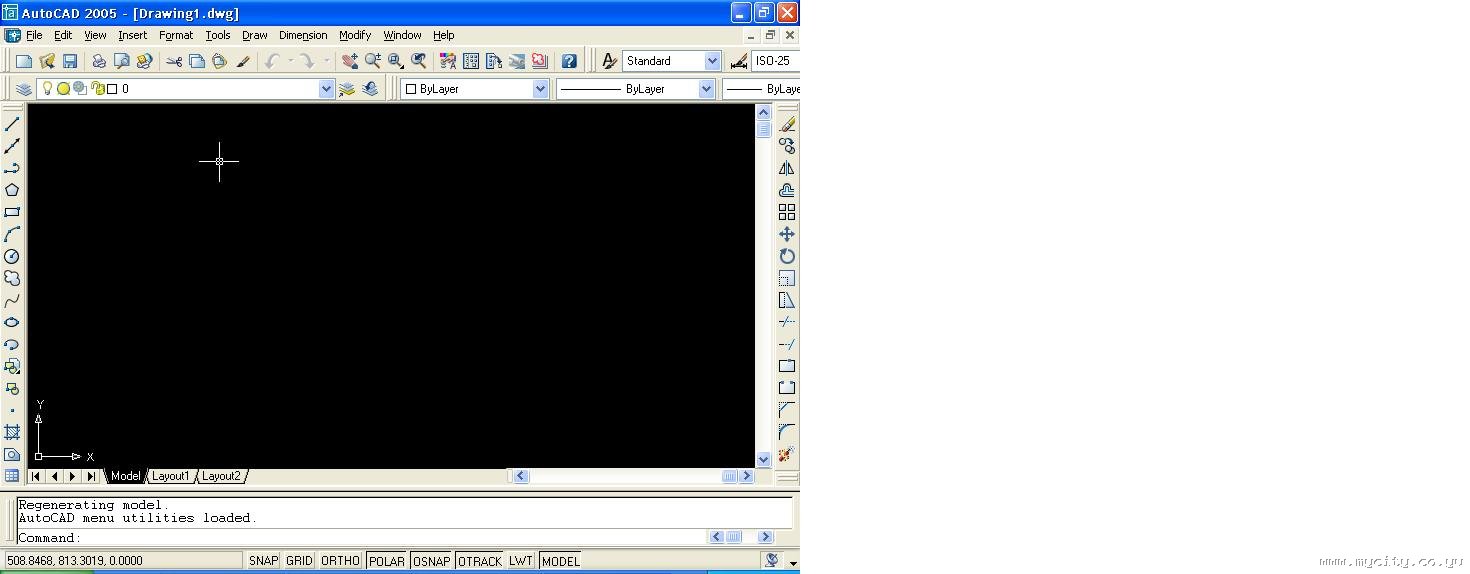Open the Dimension menu
Image resolution: width=1470 pixels, height=574 pixels.
[303, 35]
